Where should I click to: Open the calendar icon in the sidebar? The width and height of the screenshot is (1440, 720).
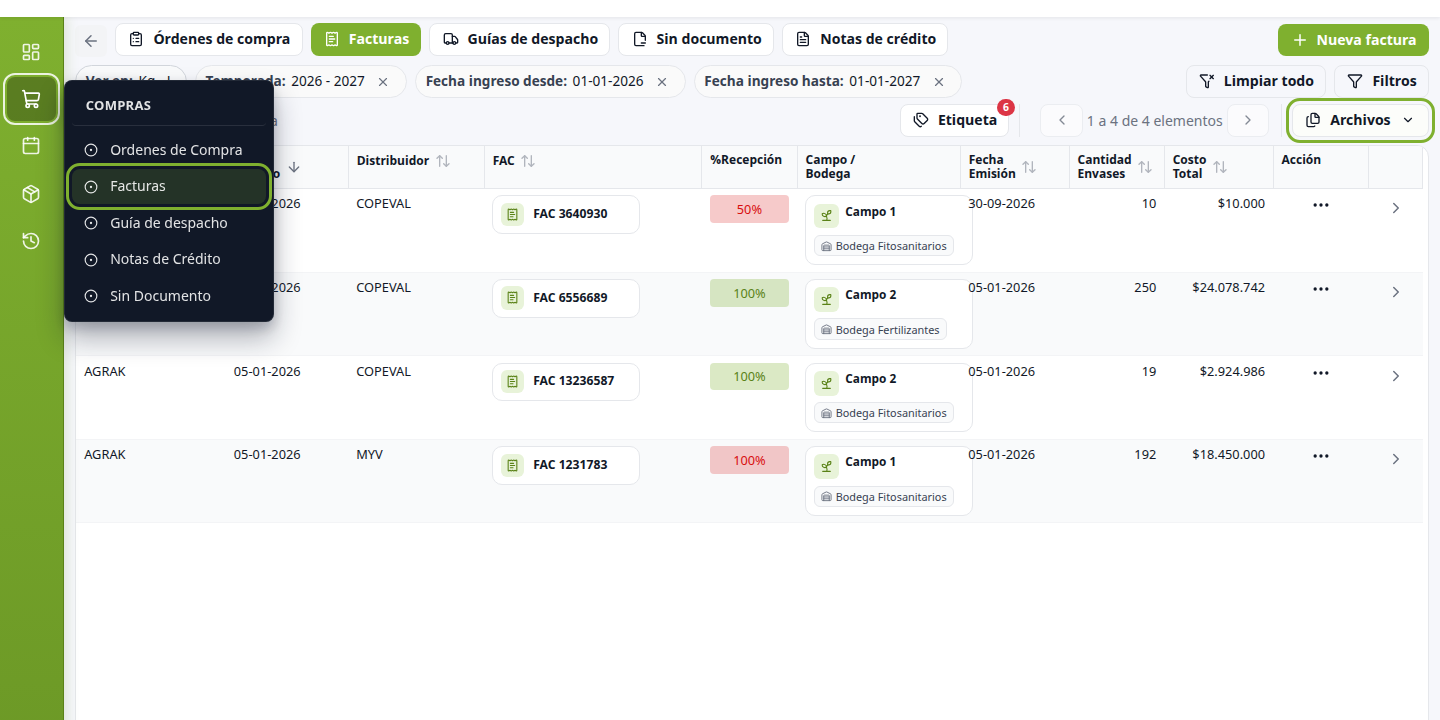click(31, 146)
